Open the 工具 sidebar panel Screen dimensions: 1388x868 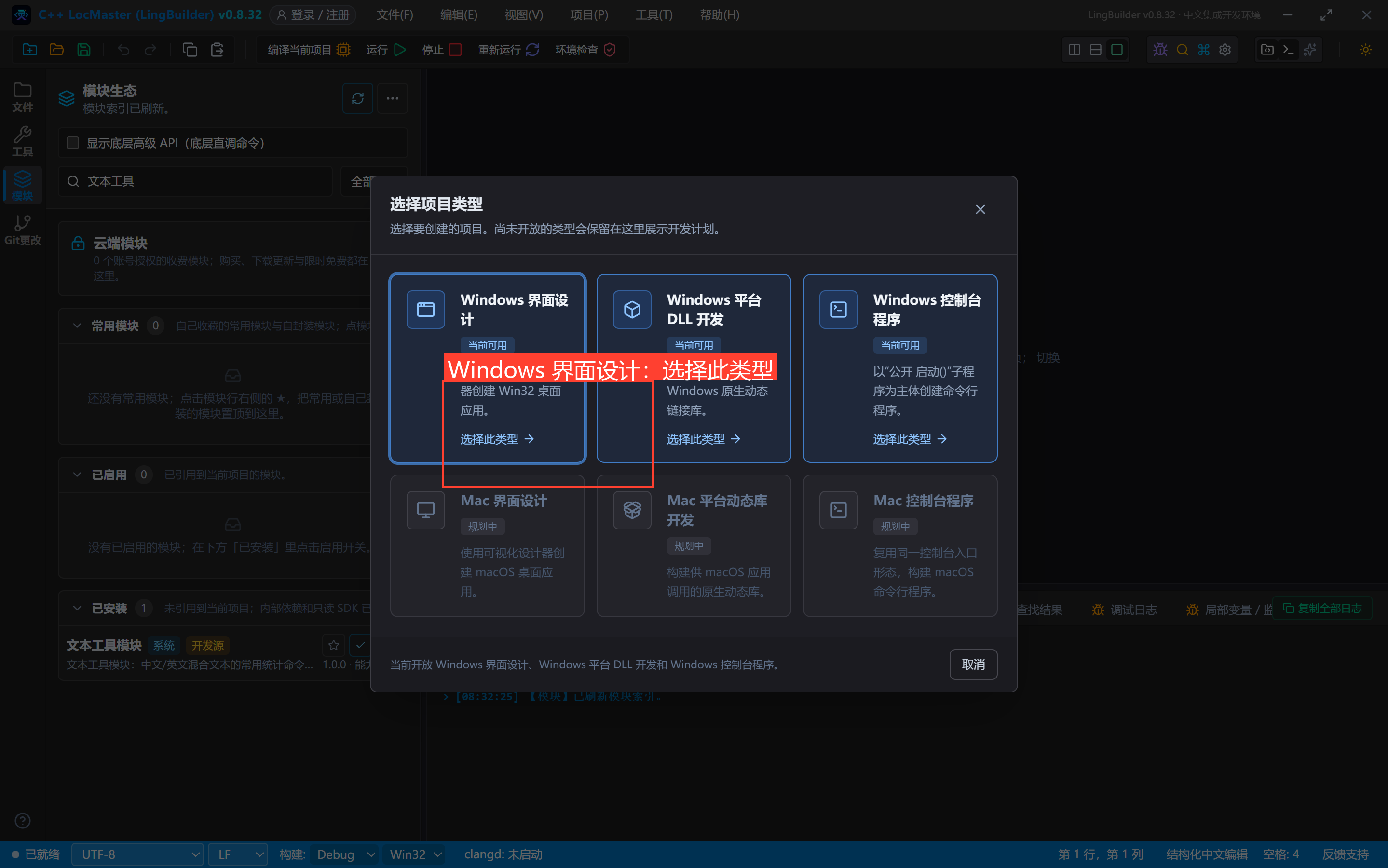pyautogui.click(x=22, y=141)
